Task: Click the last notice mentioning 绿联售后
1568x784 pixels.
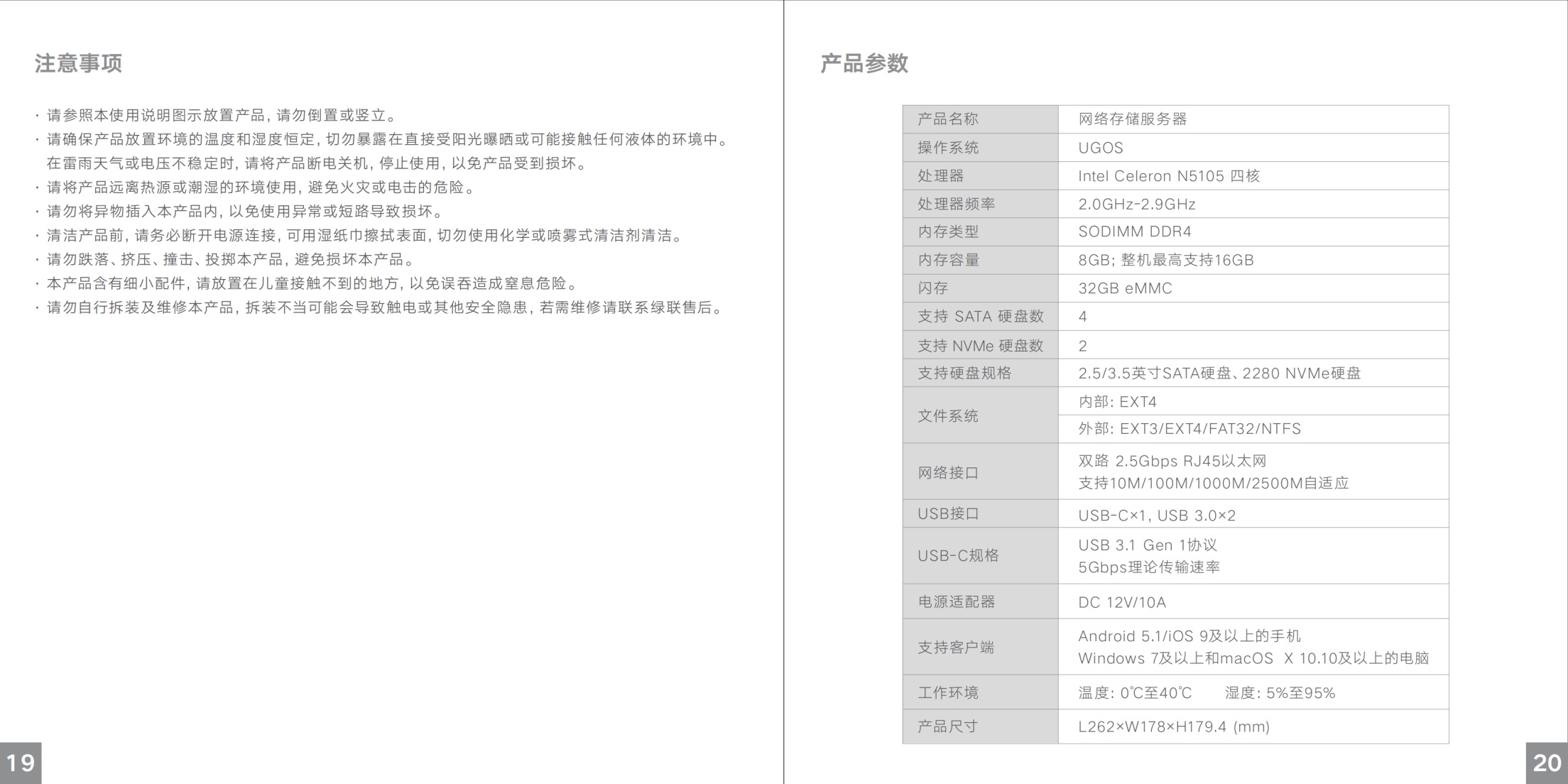Action: coord(383,307)
